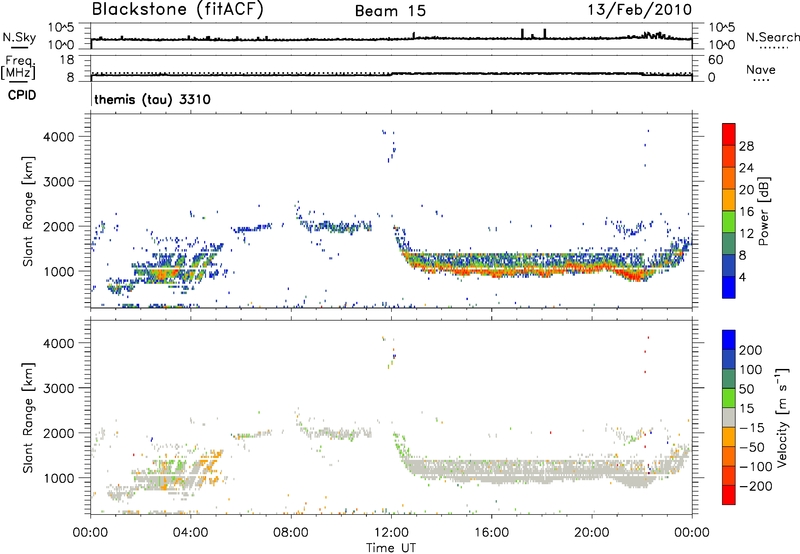Select the 3000 km tick in power panel
The image size is (800, 554).
click(58, 182)
